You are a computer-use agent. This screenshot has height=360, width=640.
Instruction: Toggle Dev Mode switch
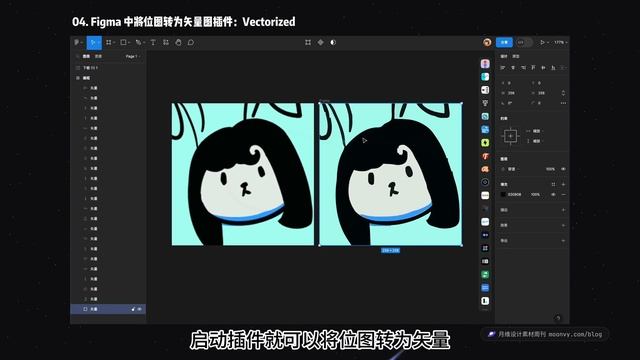524,42
